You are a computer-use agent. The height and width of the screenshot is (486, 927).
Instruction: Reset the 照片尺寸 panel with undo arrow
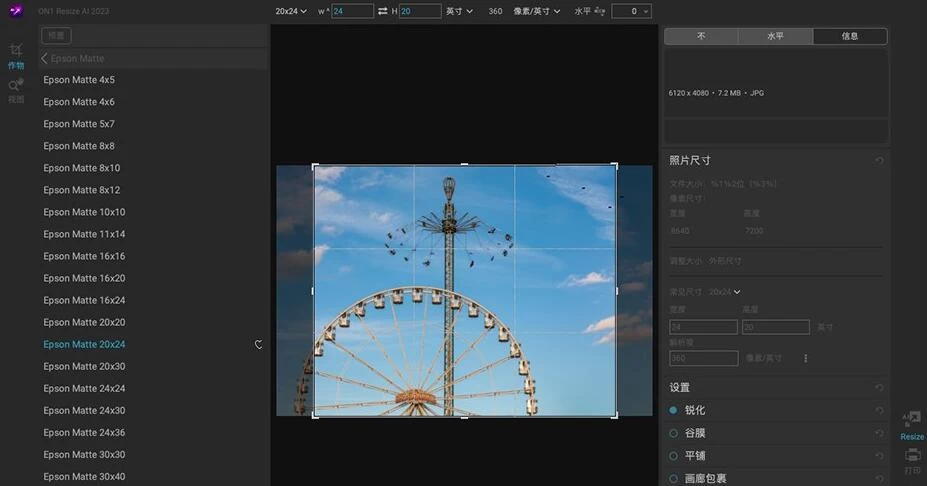(x=879, y=161)
